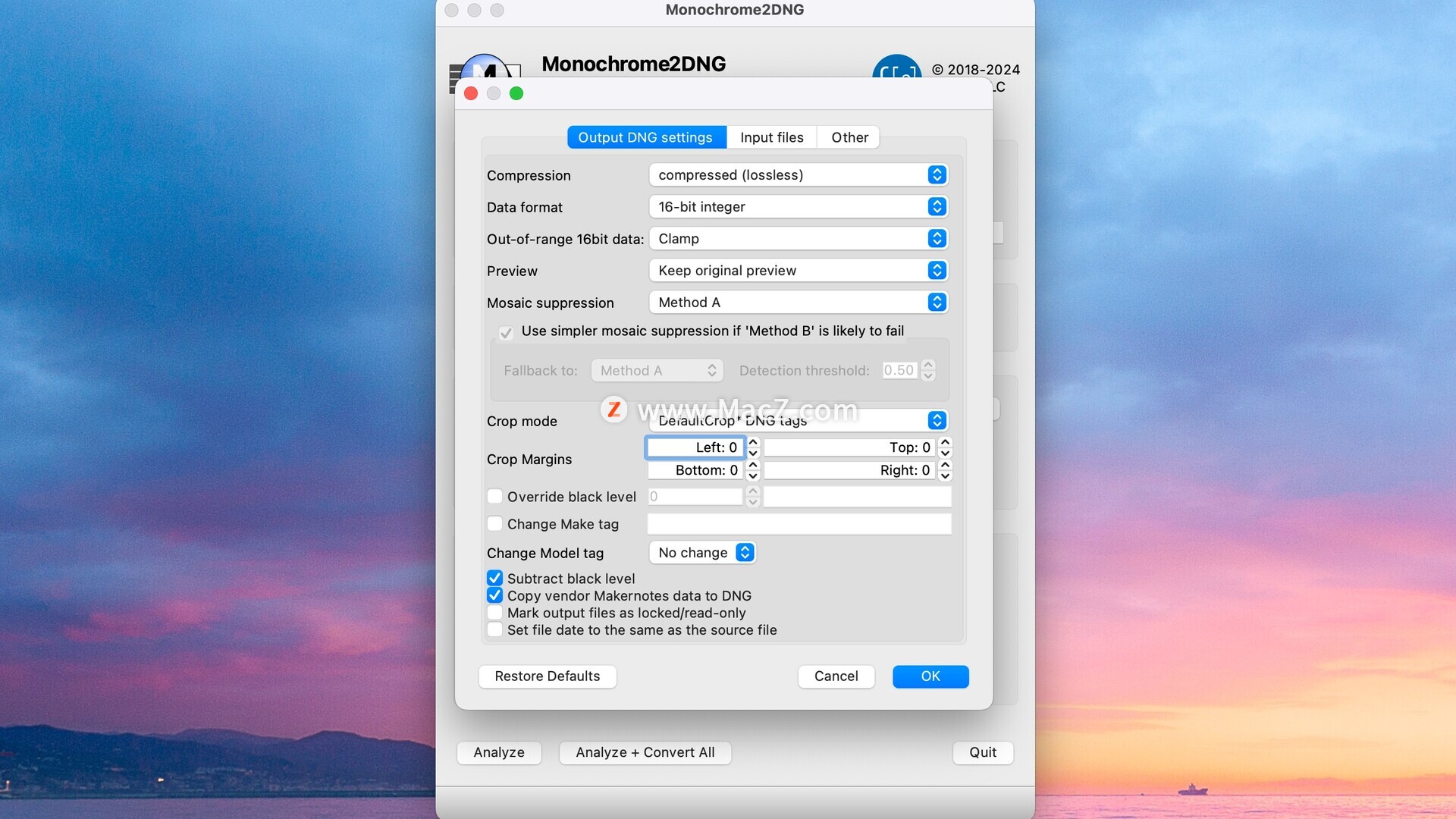Click Cancel in the settings dialog

point(836,676)
